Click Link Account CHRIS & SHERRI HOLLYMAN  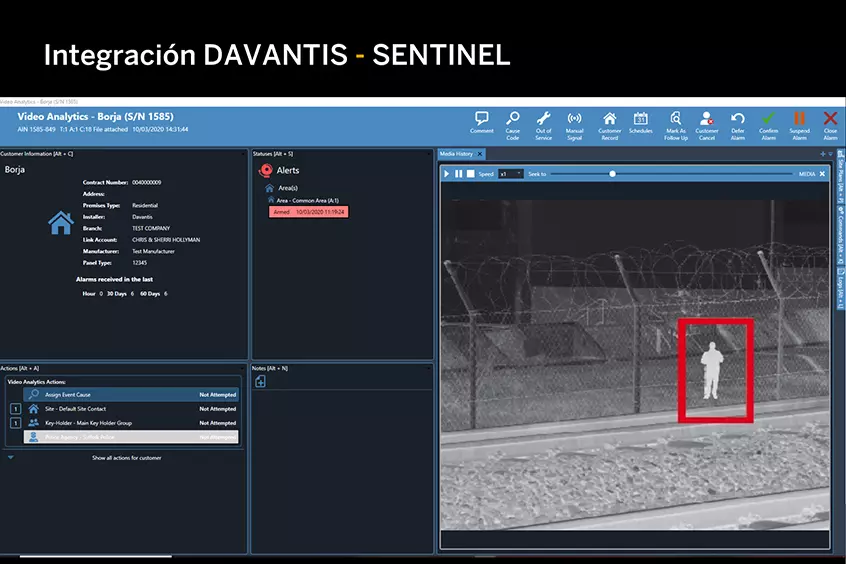[x=166, y=240]
